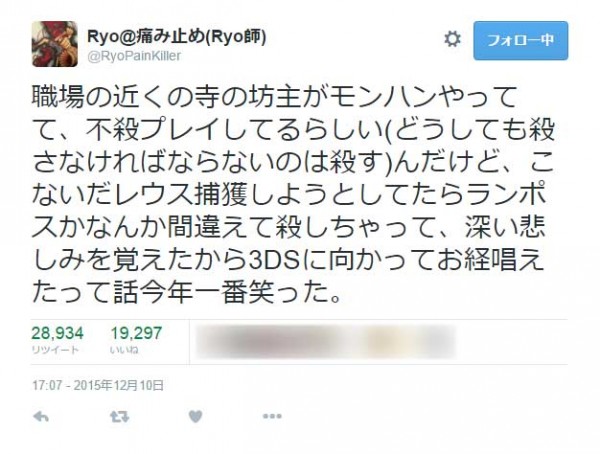The height and width of the screenshot is (454, 600).
Task: Click the tweet line containing 不殺プレイ
Action: (293, 129)
